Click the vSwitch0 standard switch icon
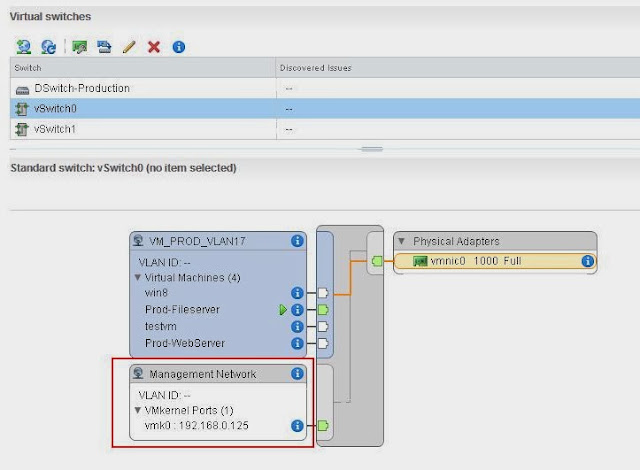The width and height of the screenshot is (640, 470). (x=22, y=109)
